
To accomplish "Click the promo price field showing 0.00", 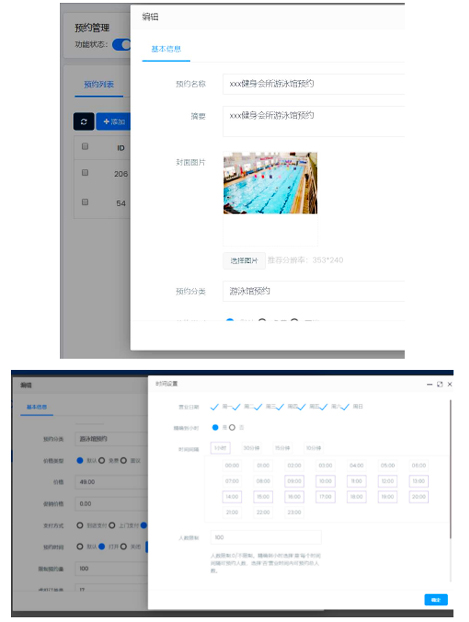I will coord(111,504).
